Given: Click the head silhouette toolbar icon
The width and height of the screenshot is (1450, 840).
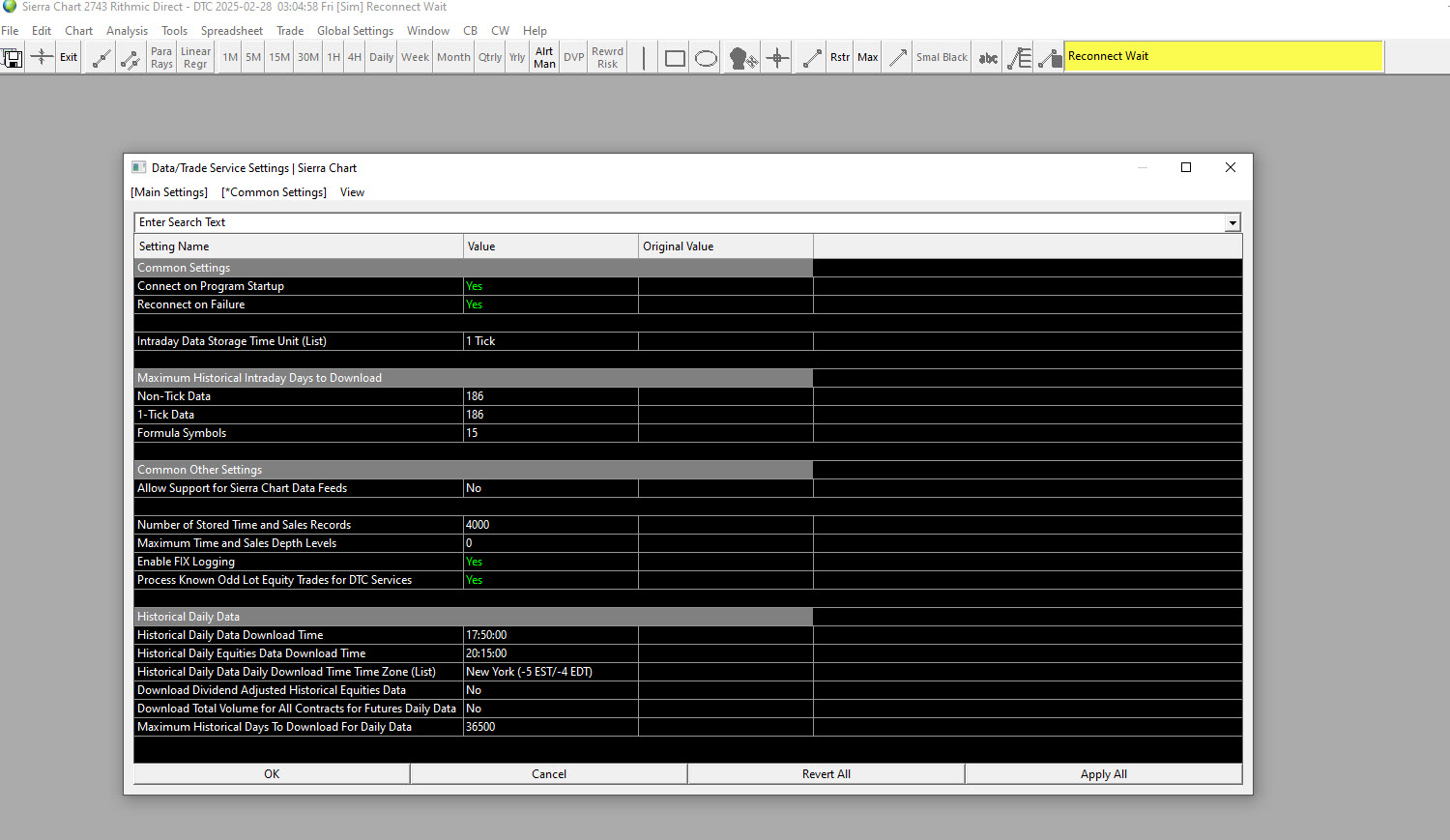Looking at the screenshot, I should 741,58.
